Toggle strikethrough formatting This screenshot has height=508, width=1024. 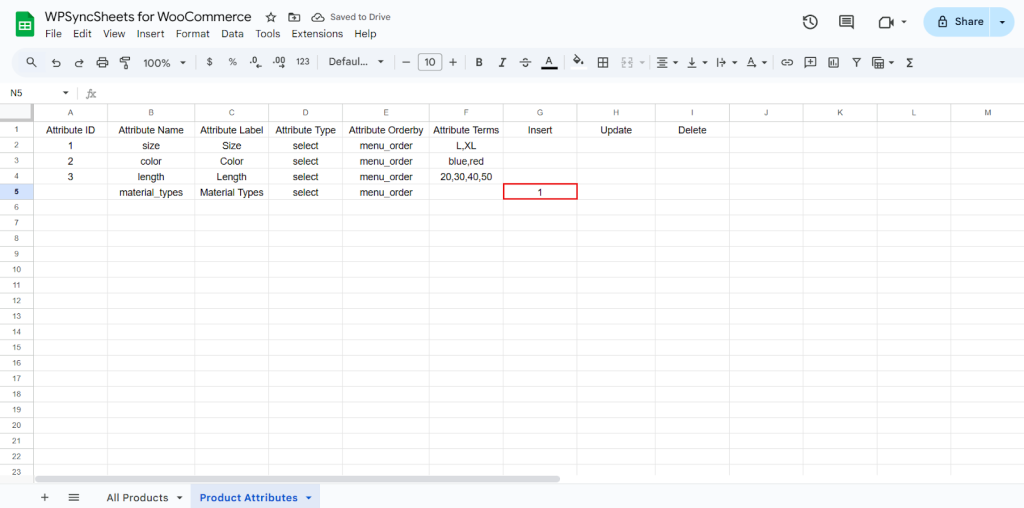point(525,63)
